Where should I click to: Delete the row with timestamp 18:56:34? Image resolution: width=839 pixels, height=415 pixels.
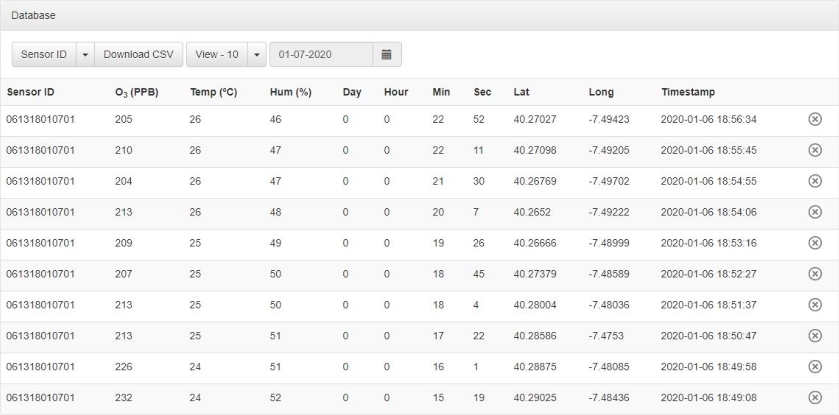tap(814, 119)
